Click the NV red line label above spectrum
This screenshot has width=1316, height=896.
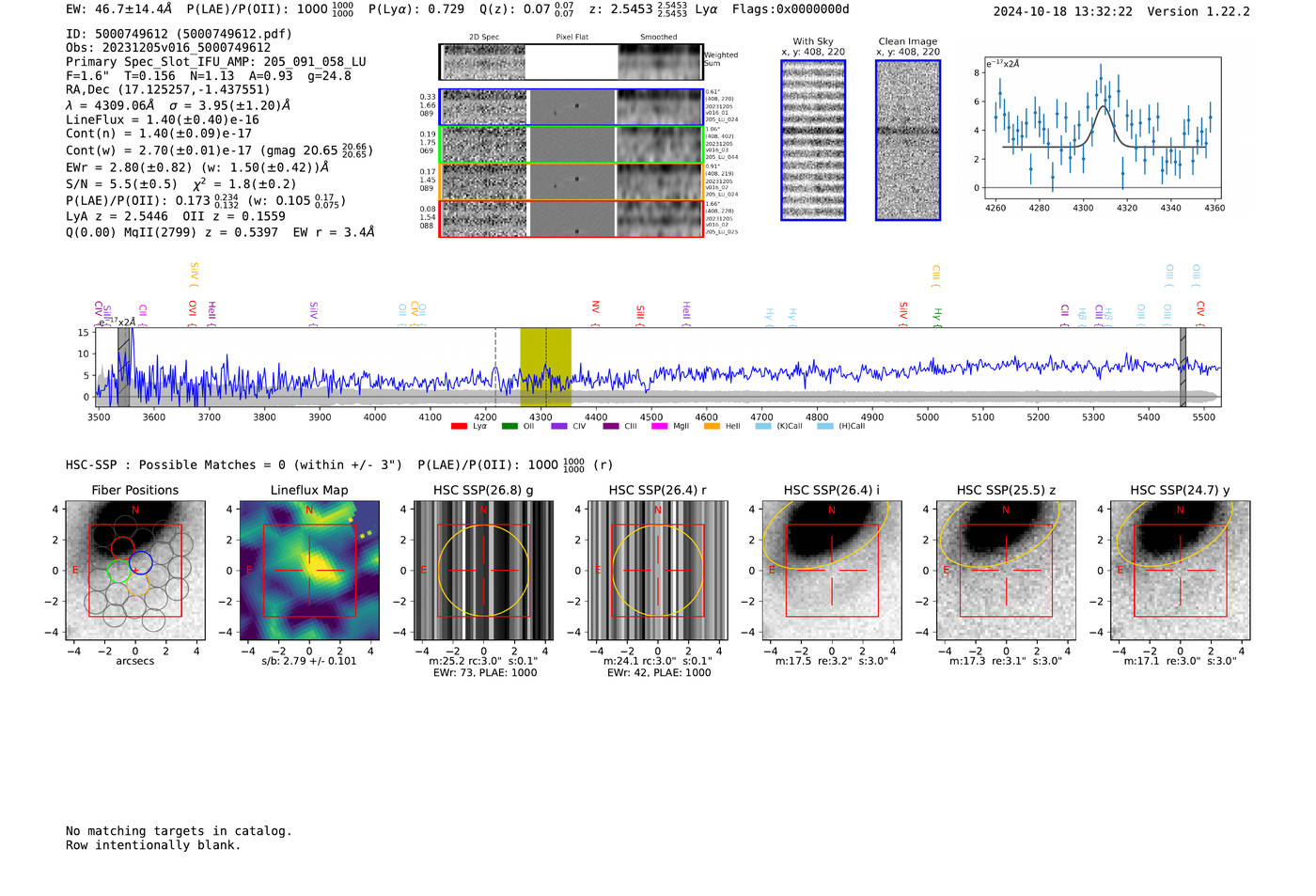coord(596,310)
